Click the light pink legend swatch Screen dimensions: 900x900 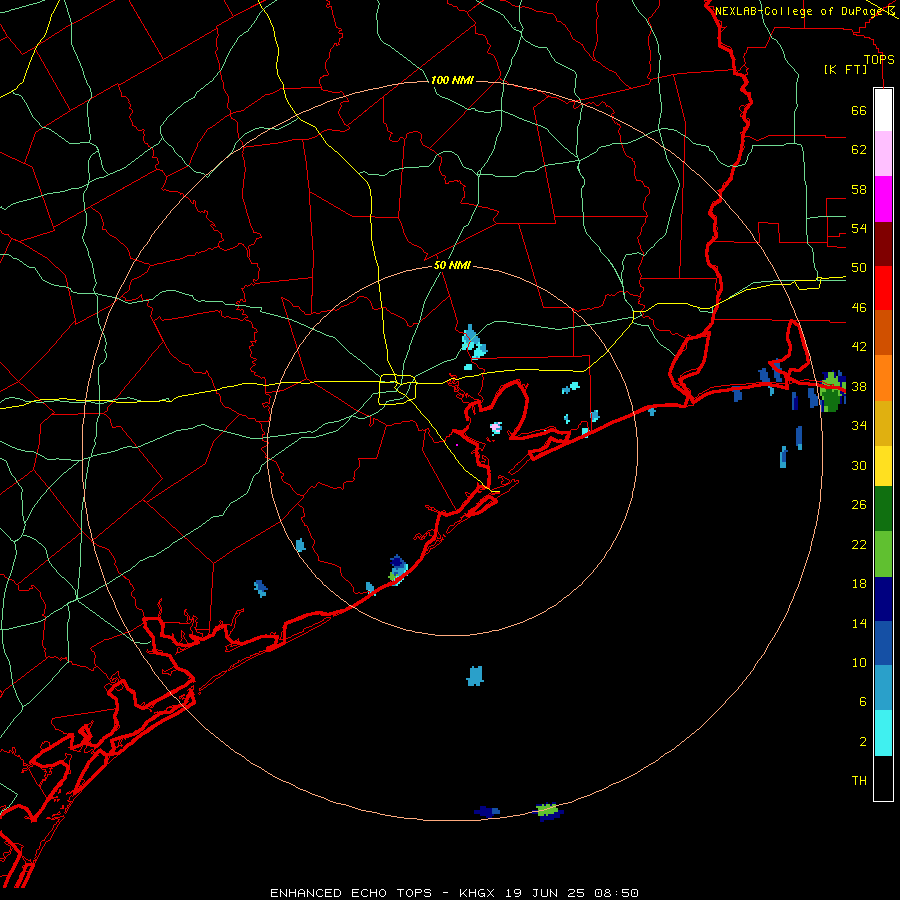[x=883, y=154]
